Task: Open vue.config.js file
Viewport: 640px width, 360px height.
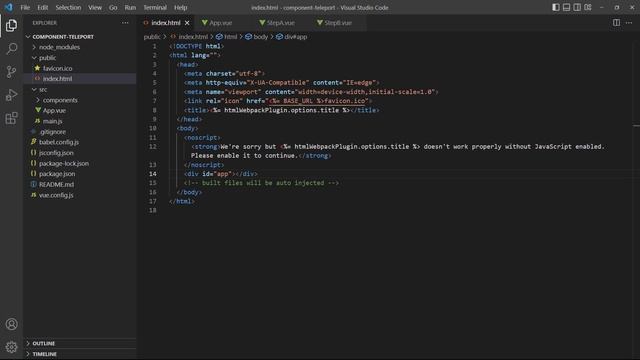Action: (x=56, y=195)
